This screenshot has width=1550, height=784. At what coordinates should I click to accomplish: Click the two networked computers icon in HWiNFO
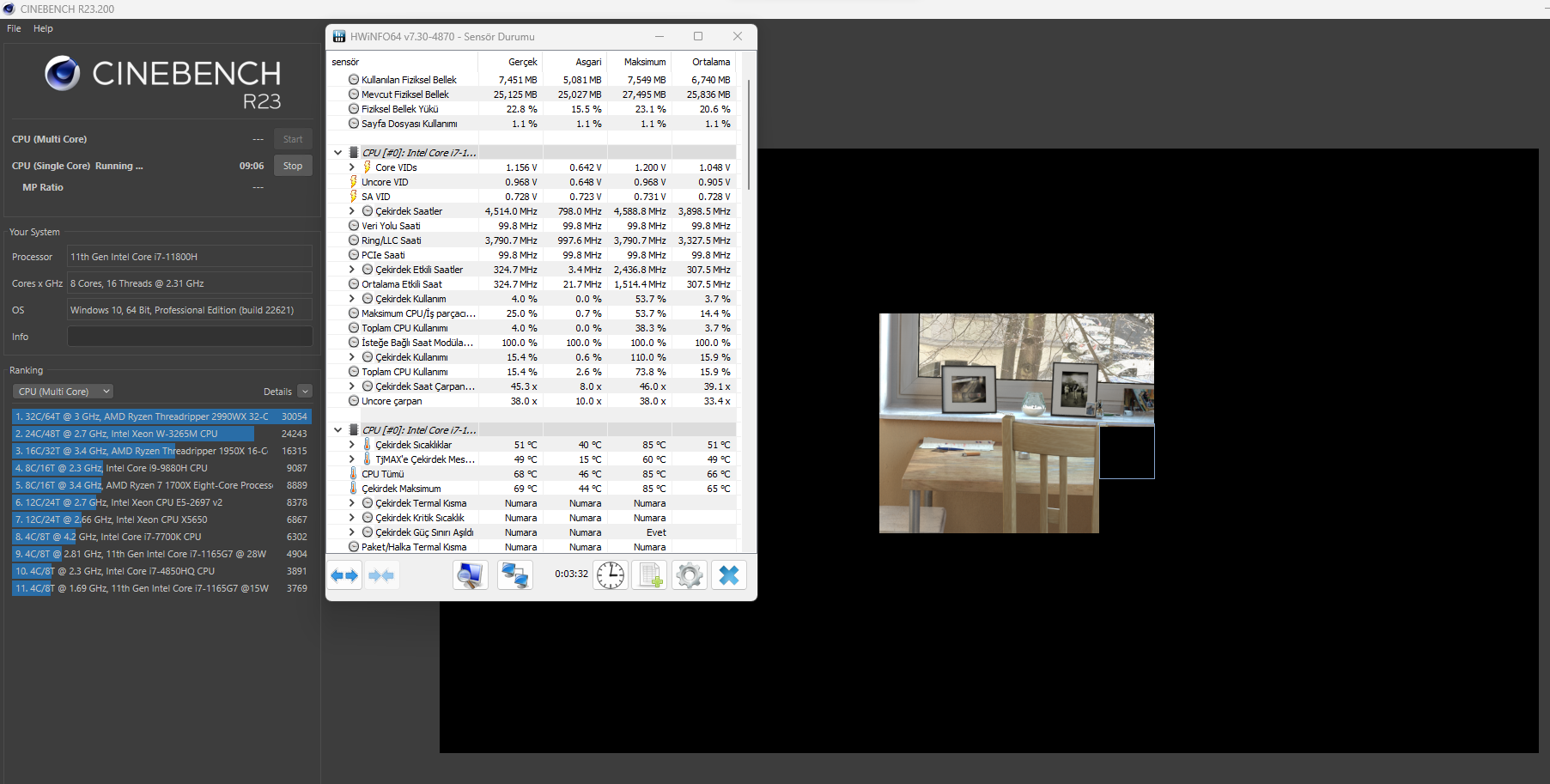(515, 575)
